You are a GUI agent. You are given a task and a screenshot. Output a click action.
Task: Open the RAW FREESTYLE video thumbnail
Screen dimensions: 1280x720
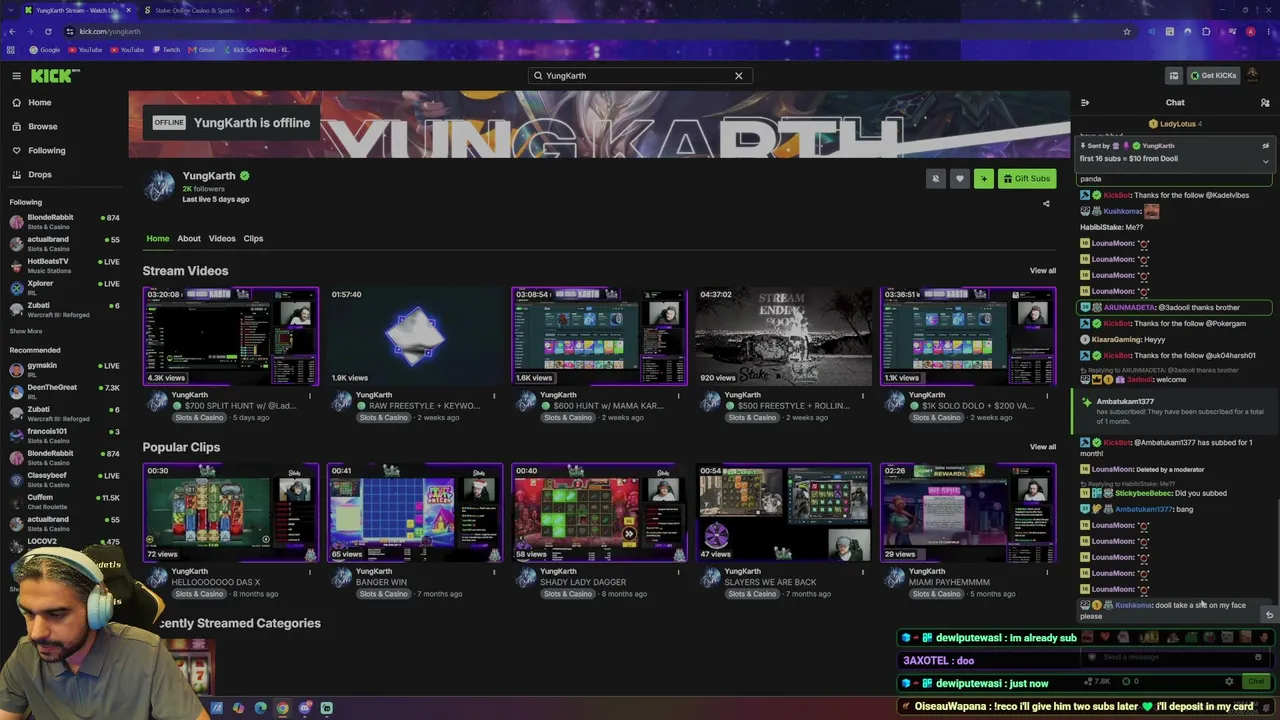(x=415, y=336)
